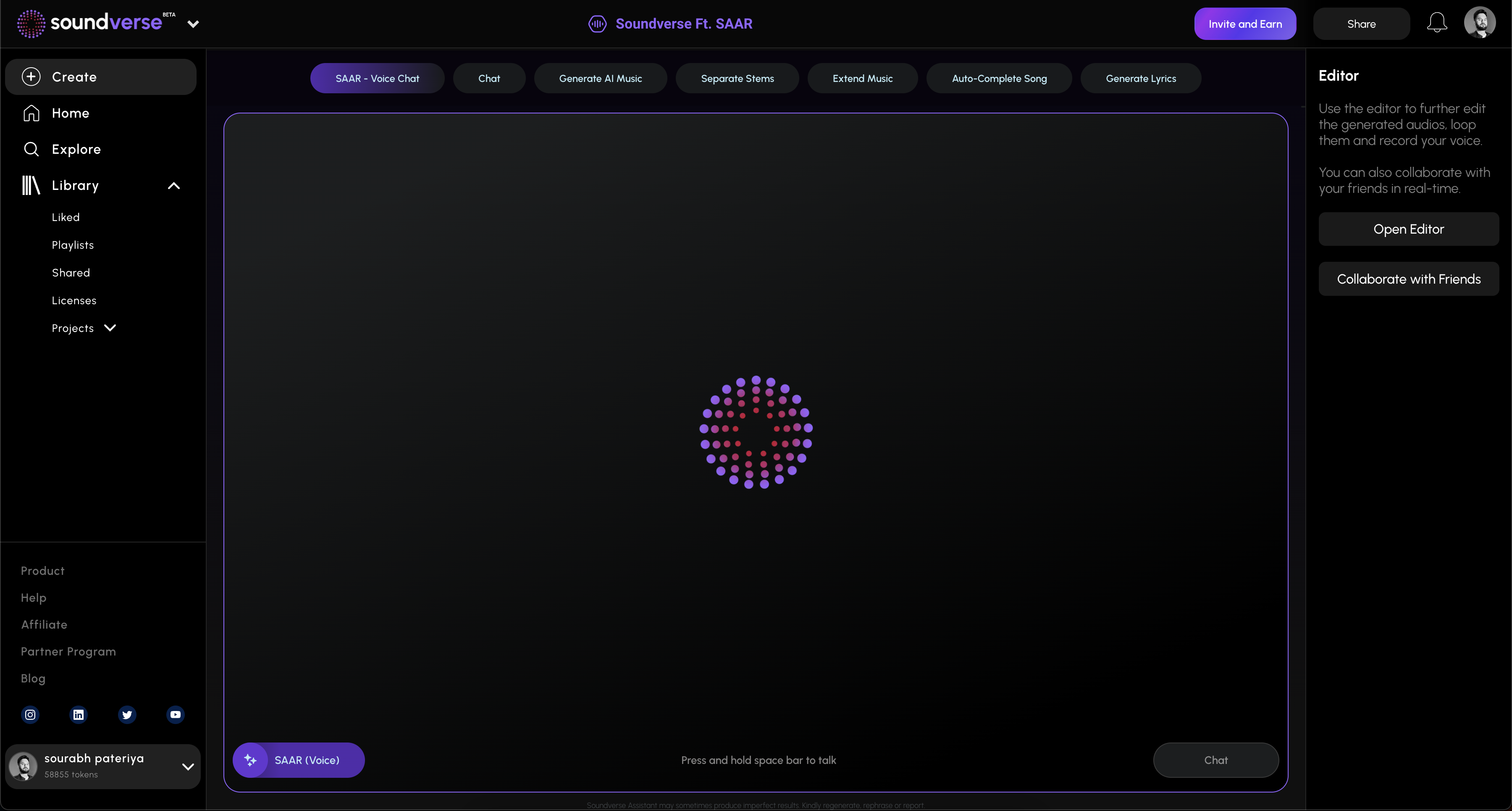Image resolution: width=1512 pixels, height=811 pixels.
Task: Open the LinkedIn social link icon
Action: click(79, 715)
